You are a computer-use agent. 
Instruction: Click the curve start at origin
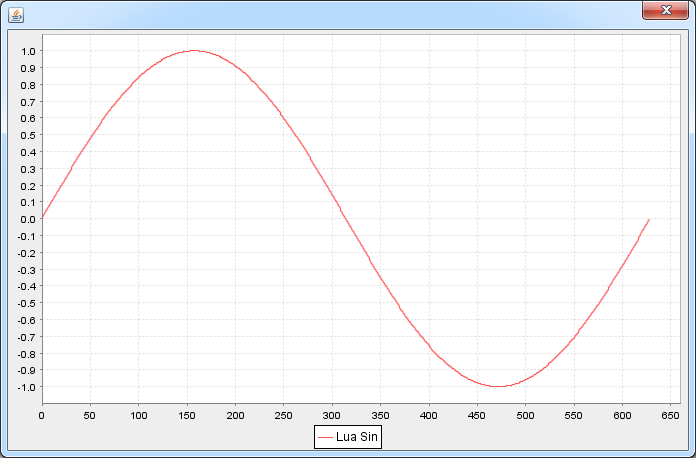pos(42,218)
